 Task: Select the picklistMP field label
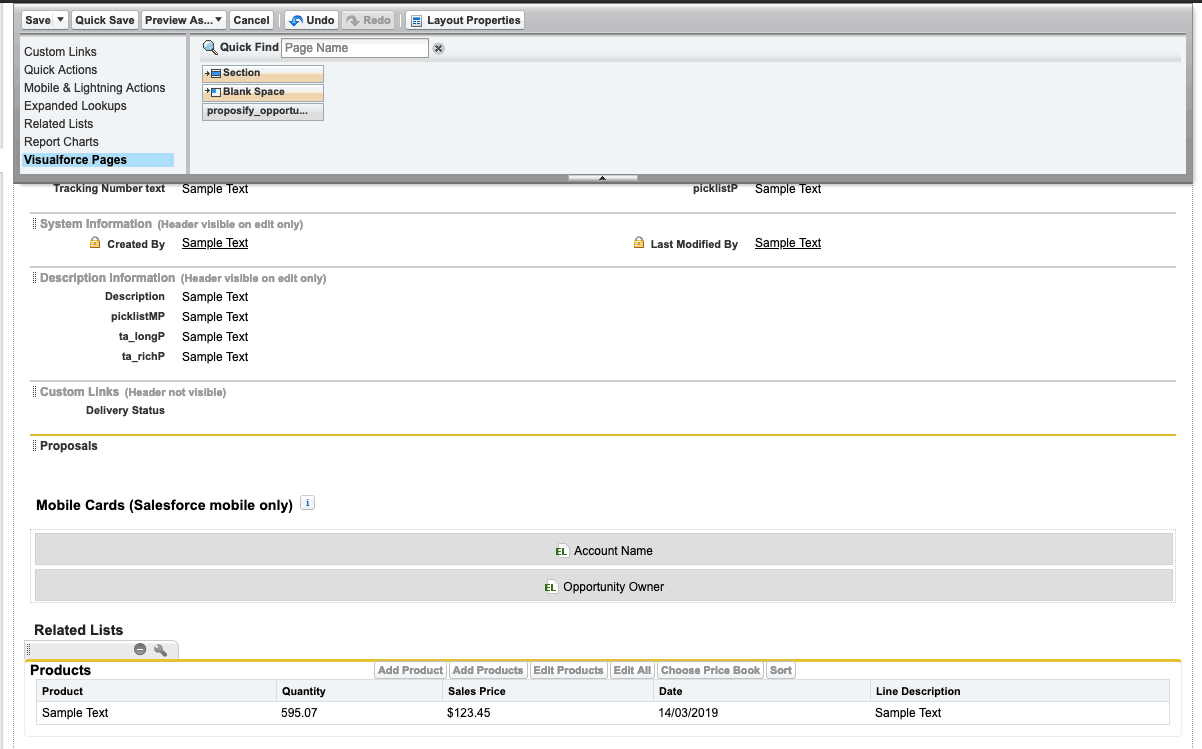pyautogui.click(x=138, y=317)
